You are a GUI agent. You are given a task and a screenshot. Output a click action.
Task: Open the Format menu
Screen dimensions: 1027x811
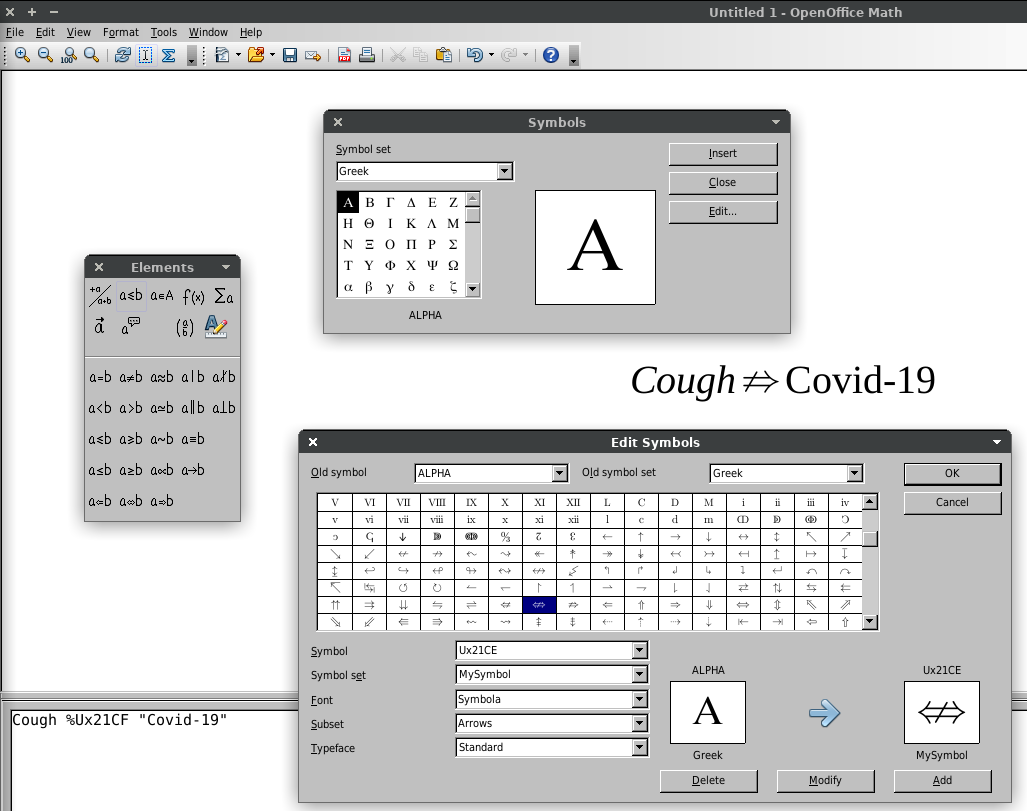(120, 32)
